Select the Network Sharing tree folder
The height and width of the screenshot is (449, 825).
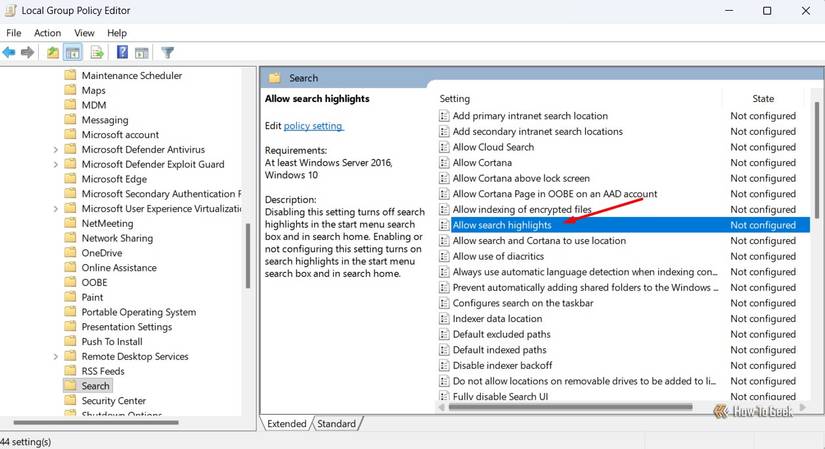point(117,238)
